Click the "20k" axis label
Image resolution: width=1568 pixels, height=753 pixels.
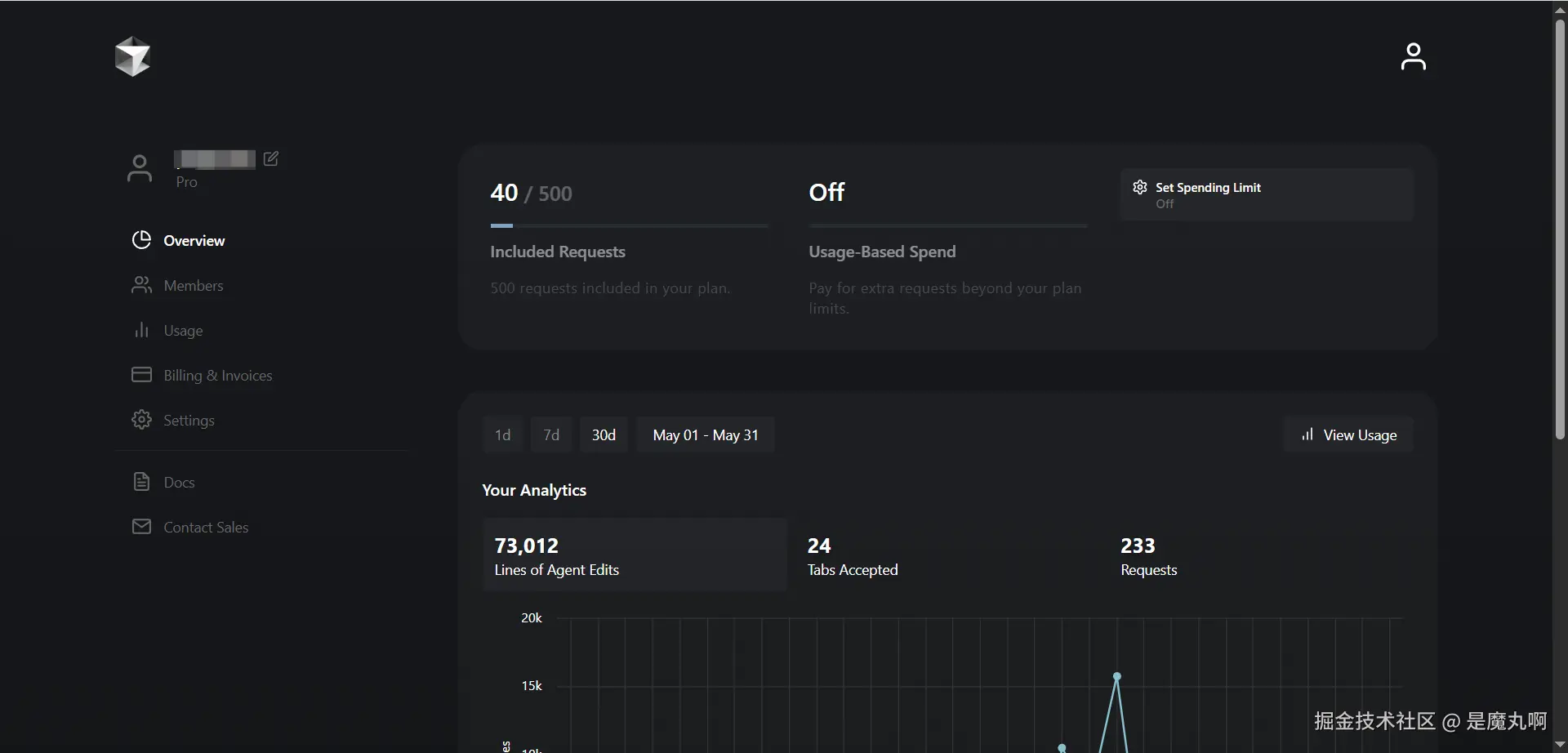point(532,617)
